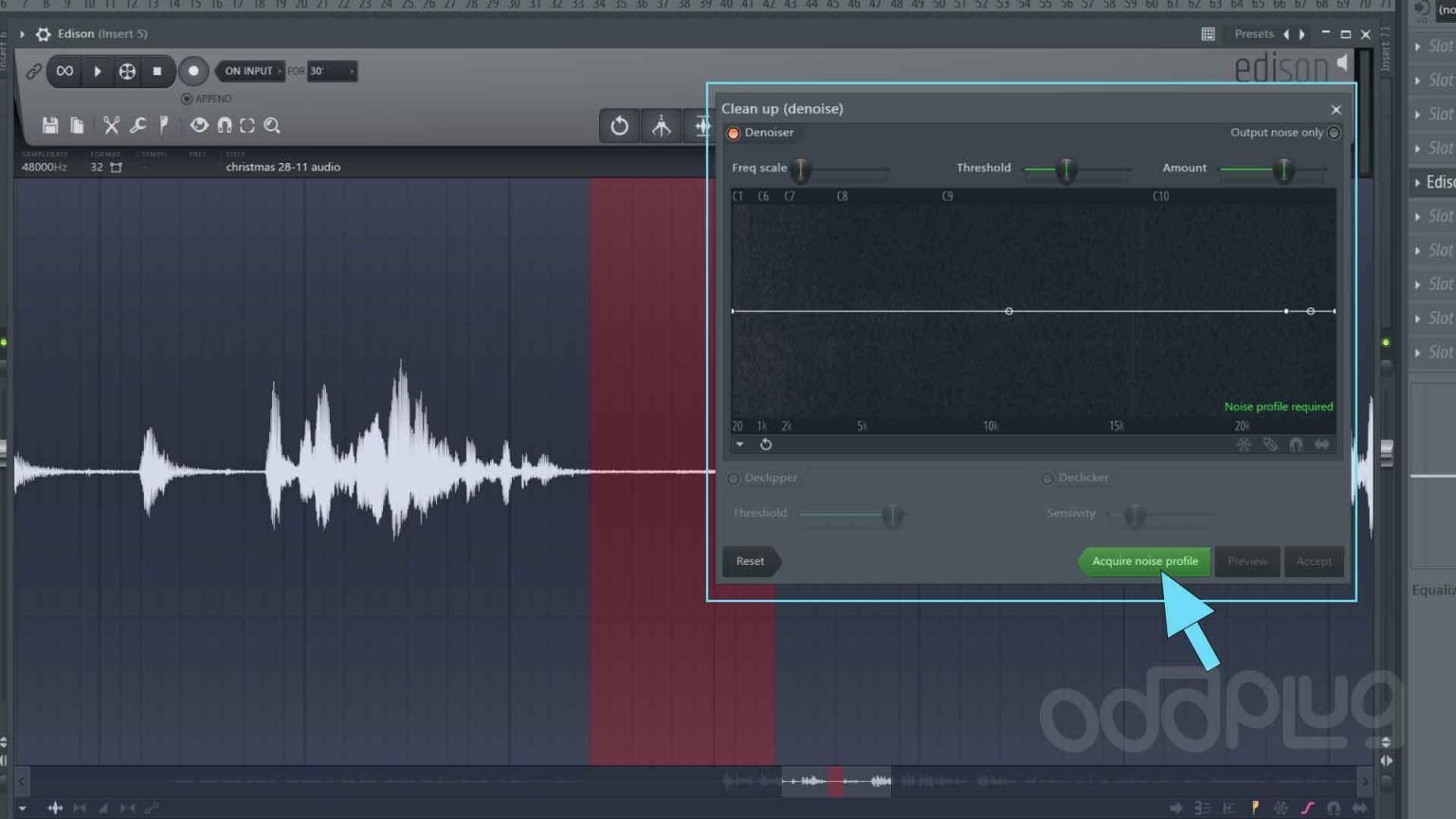Enable the Output noise only option
Screen dimensions: 1456x819
(x=1333, y=133)
